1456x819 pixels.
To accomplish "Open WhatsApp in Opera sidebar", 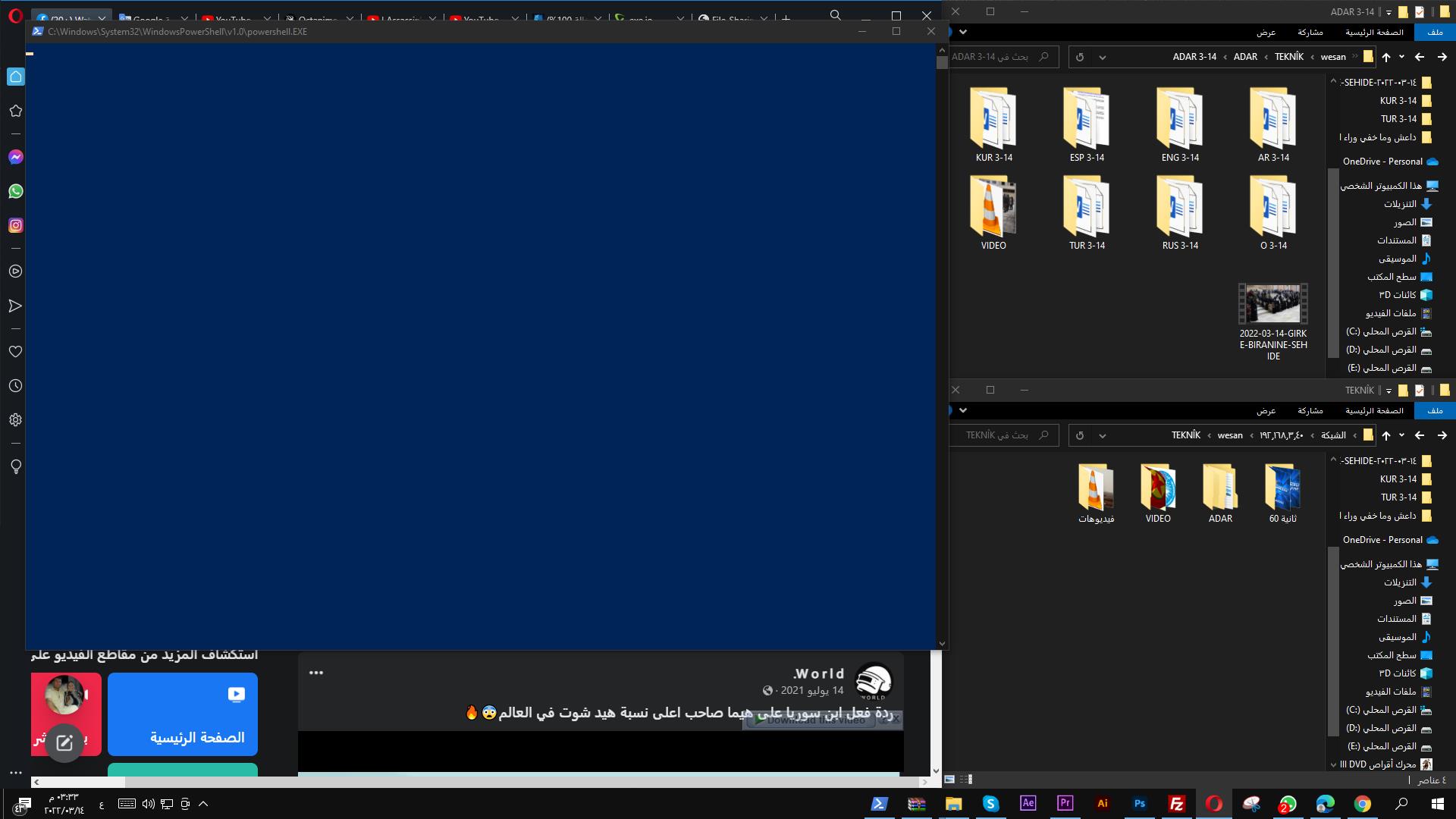I will click(15, 191).
